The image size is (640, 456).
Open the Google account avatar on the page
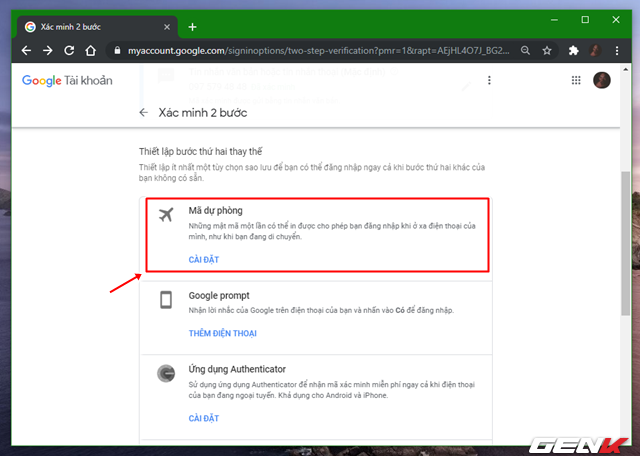[602, 80]
